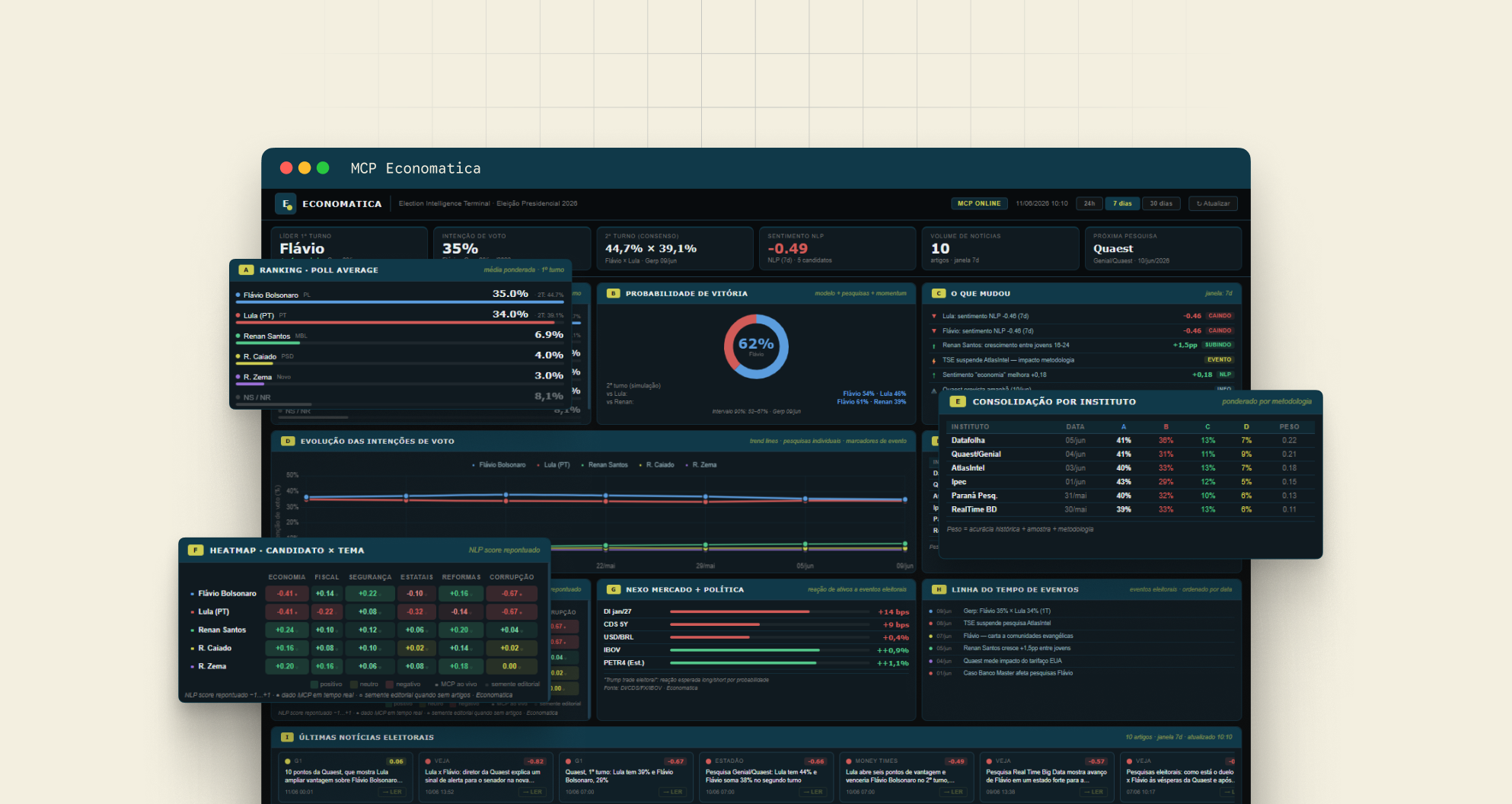Click the 09/jun Gerp event in the timeline
Image resolution: width=1512 pixels, height=804 pixels.
[x=1081, y=611]
